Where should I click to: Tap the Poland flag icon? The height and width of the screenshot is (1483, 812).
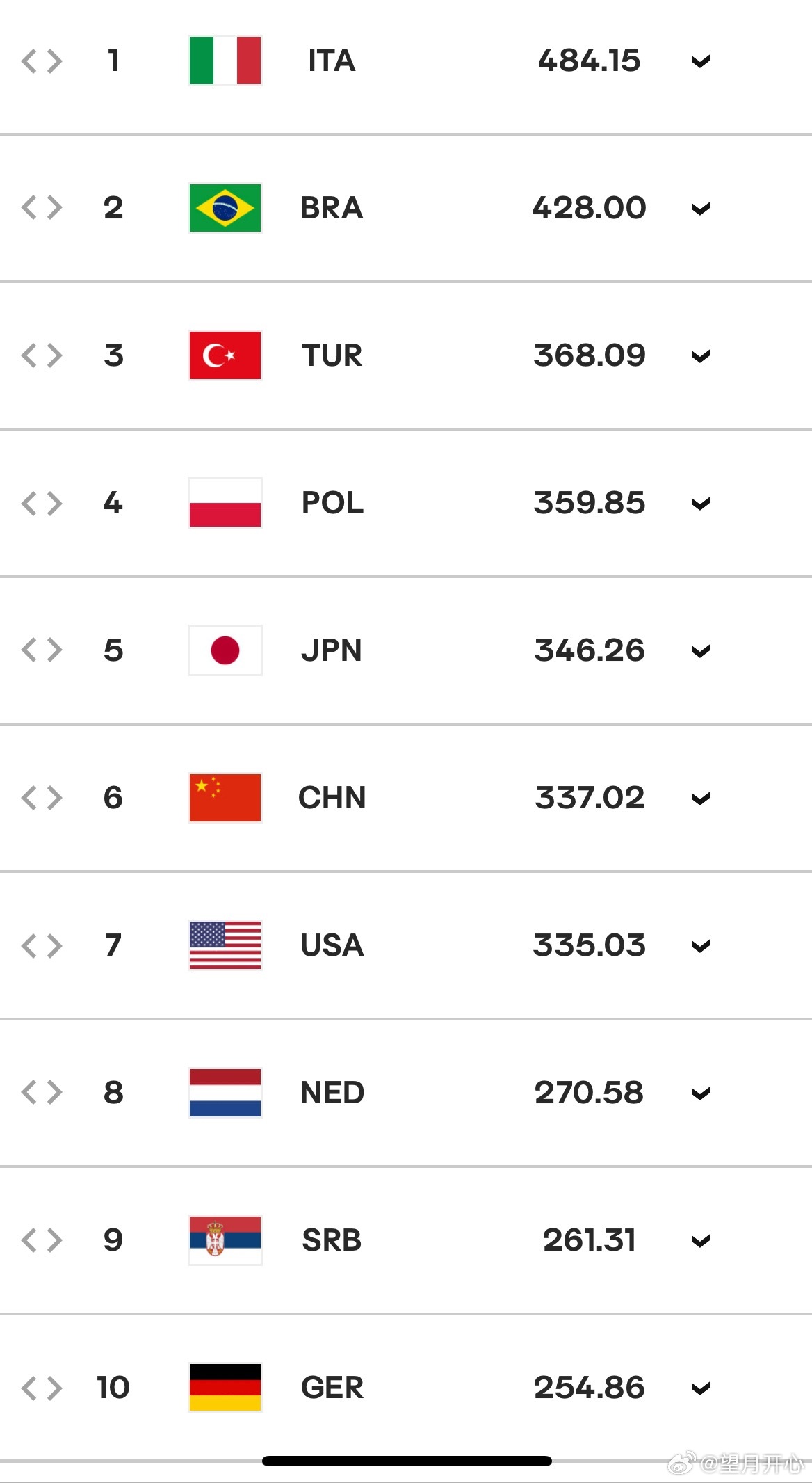tap(225, 503)
